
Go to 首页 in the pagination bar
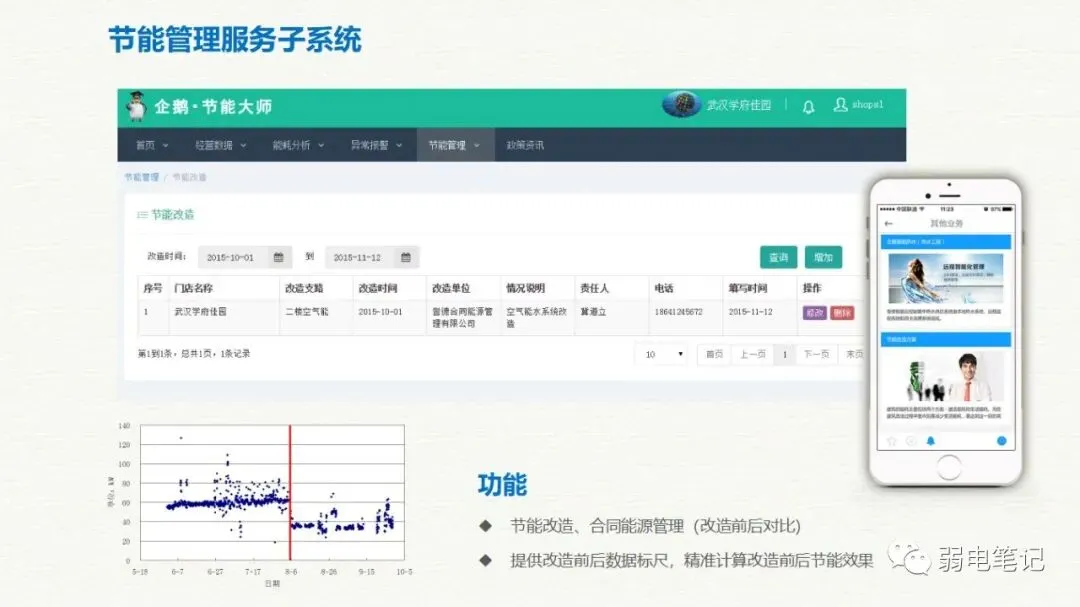tap(714, 354)
